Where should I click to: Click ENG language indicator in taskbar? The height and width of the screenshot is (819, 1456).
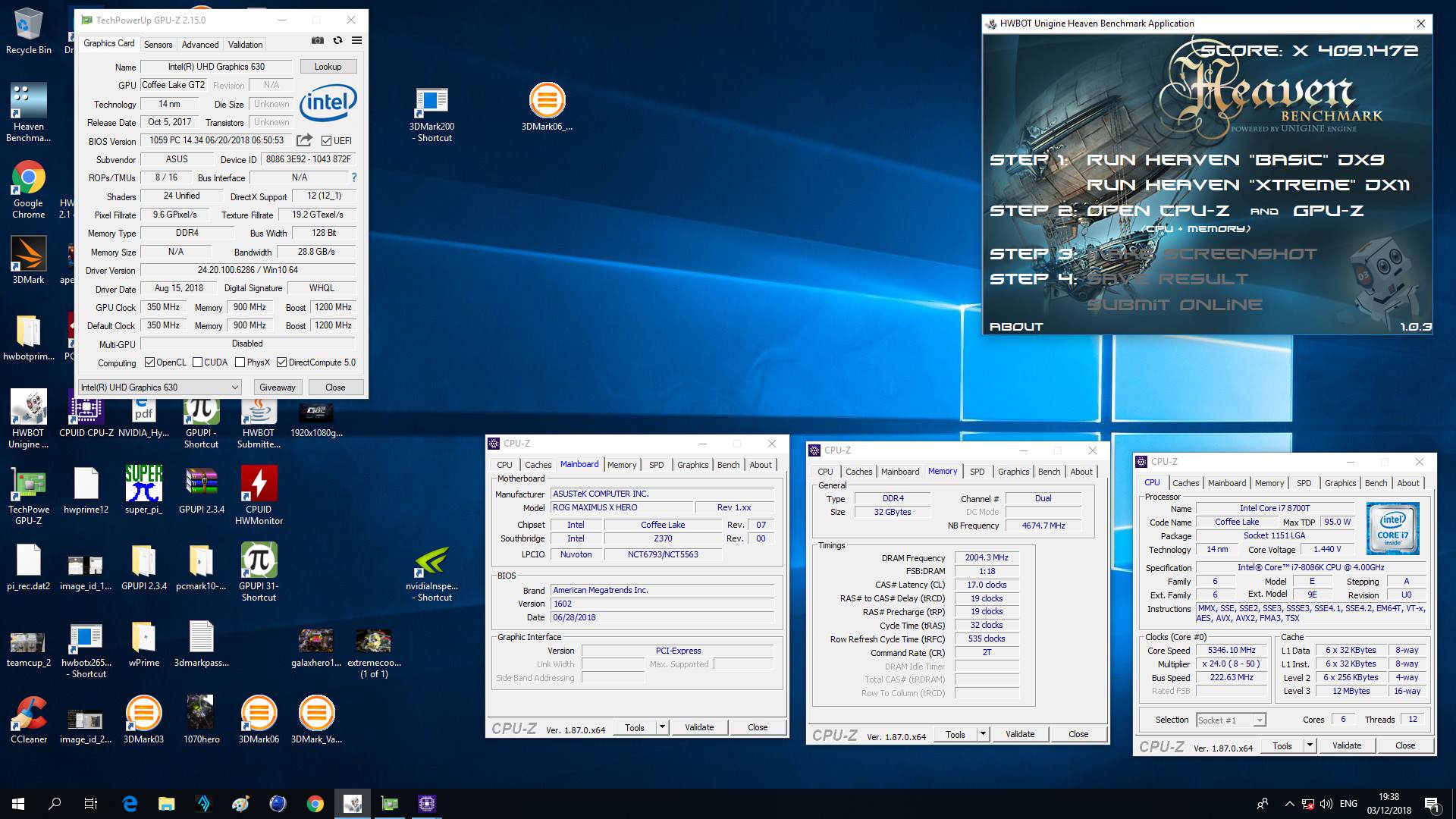click(x=1348, y=804)
